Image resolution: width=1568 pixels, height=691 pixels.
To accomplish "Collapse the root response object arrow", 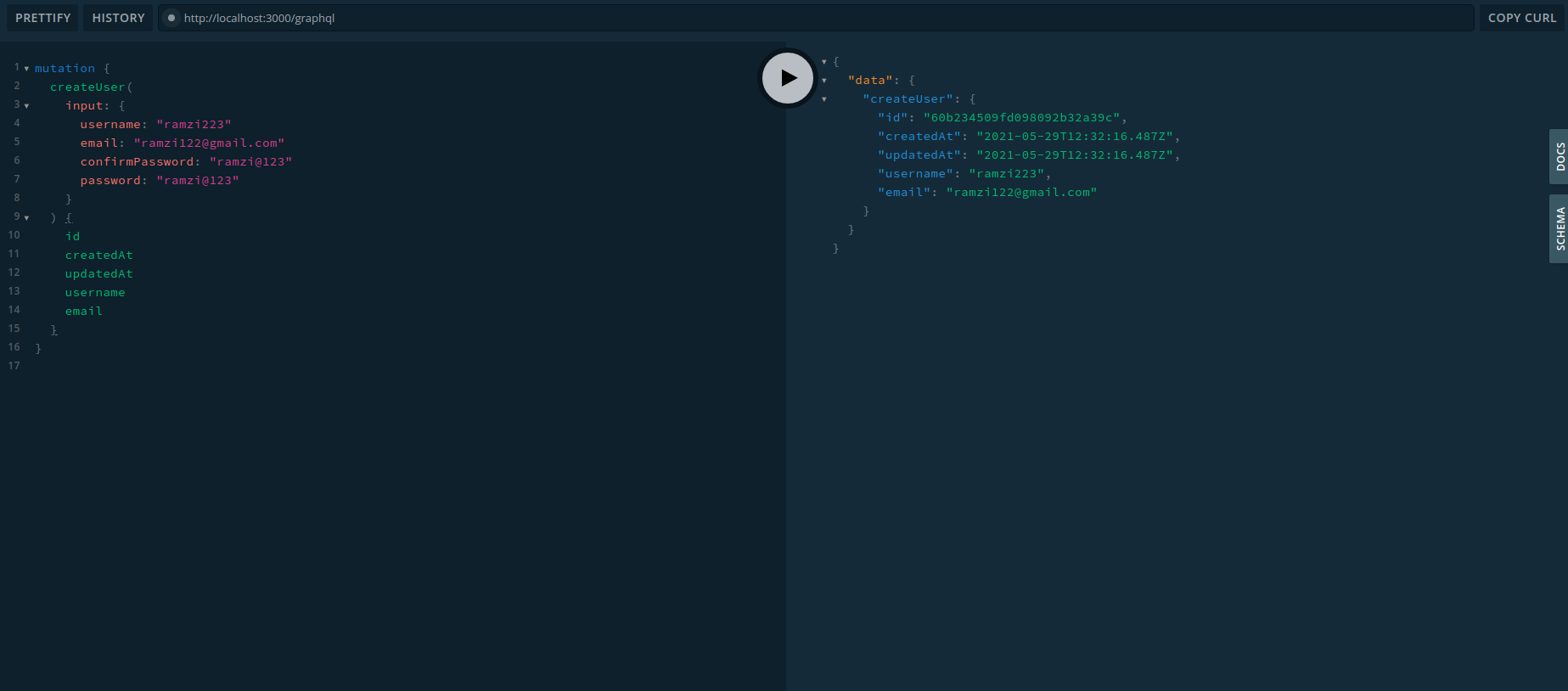I will 824,62.
